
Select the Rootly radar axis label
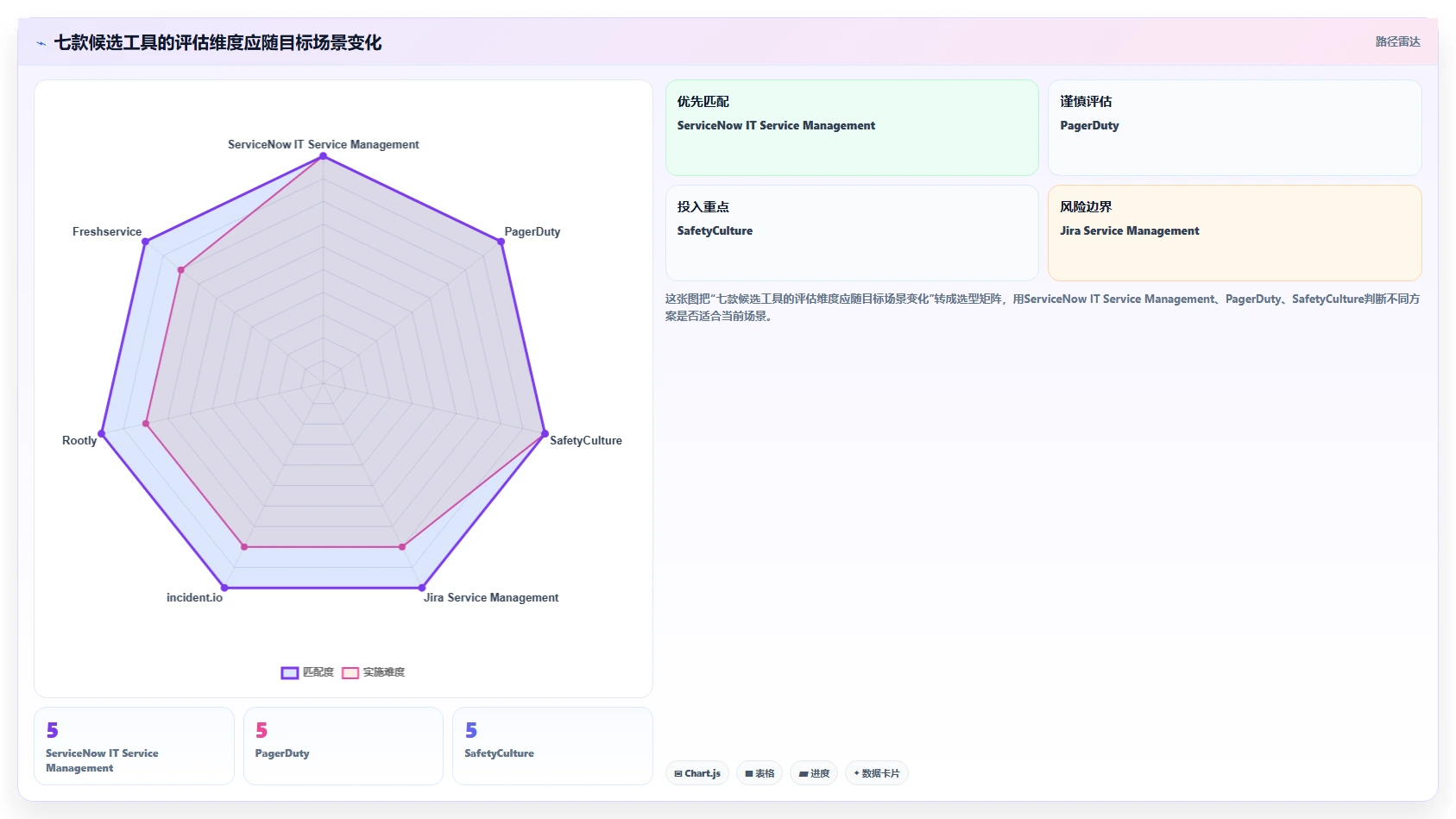coord(79,440)
